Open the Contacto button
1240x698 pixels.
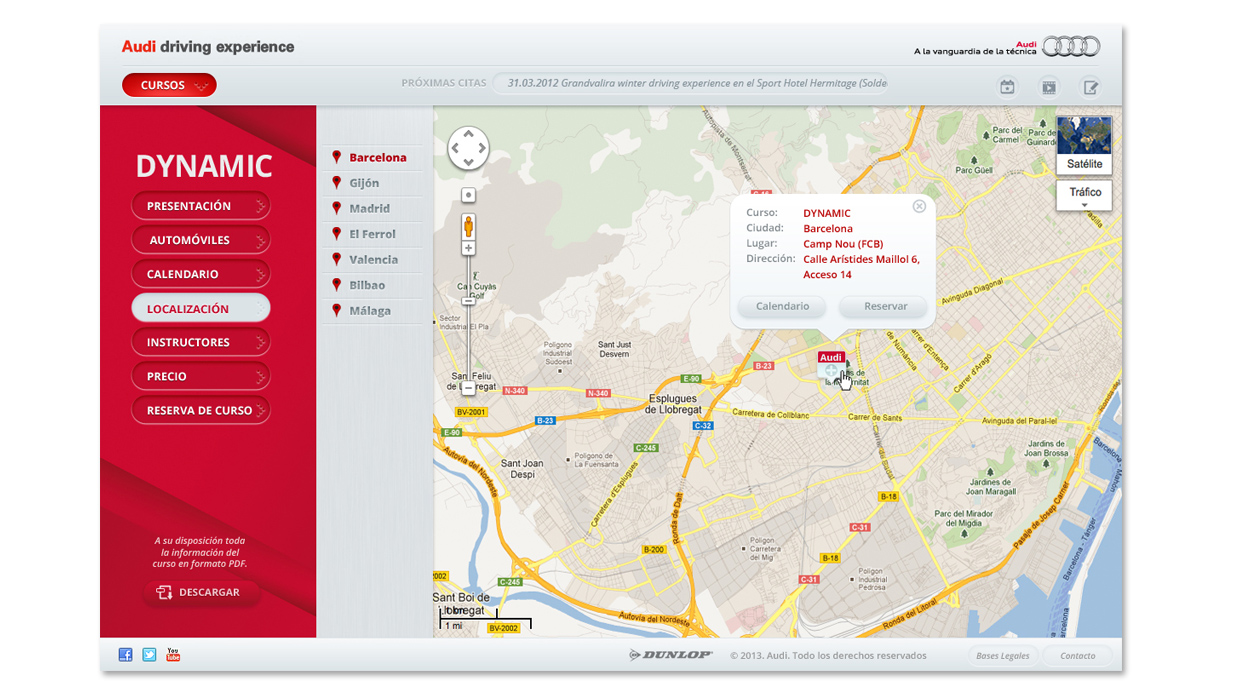tap(1078, 656)
